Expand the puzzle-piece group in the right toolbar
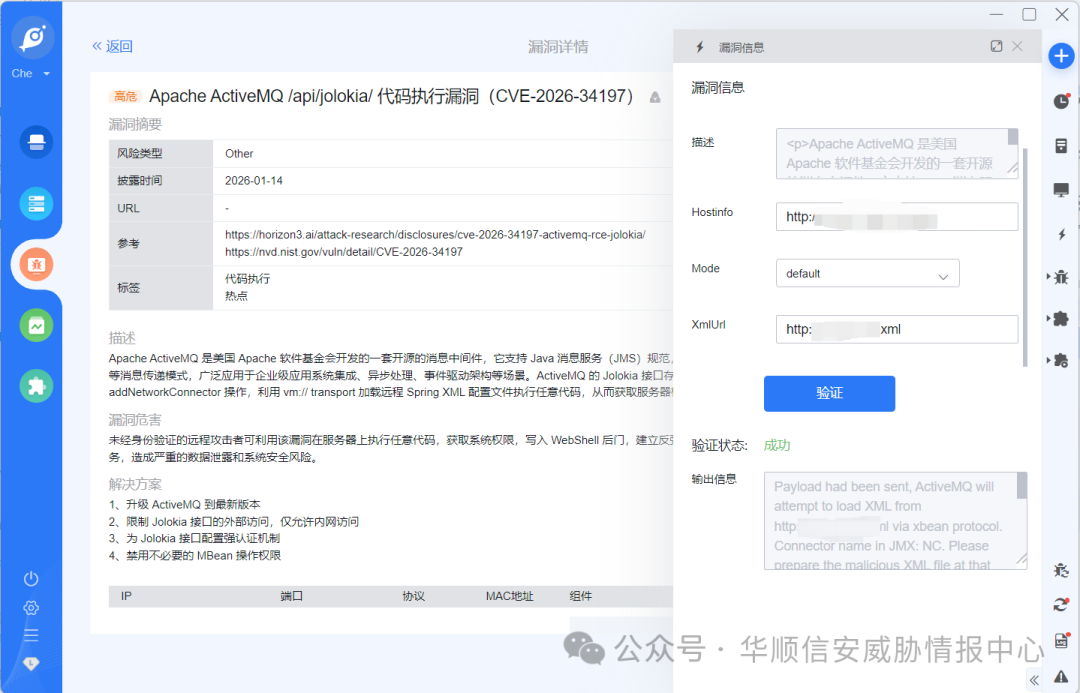The height and width of the screenshot is (693, 1080). pyautogui.click(x=1058, y=318)
